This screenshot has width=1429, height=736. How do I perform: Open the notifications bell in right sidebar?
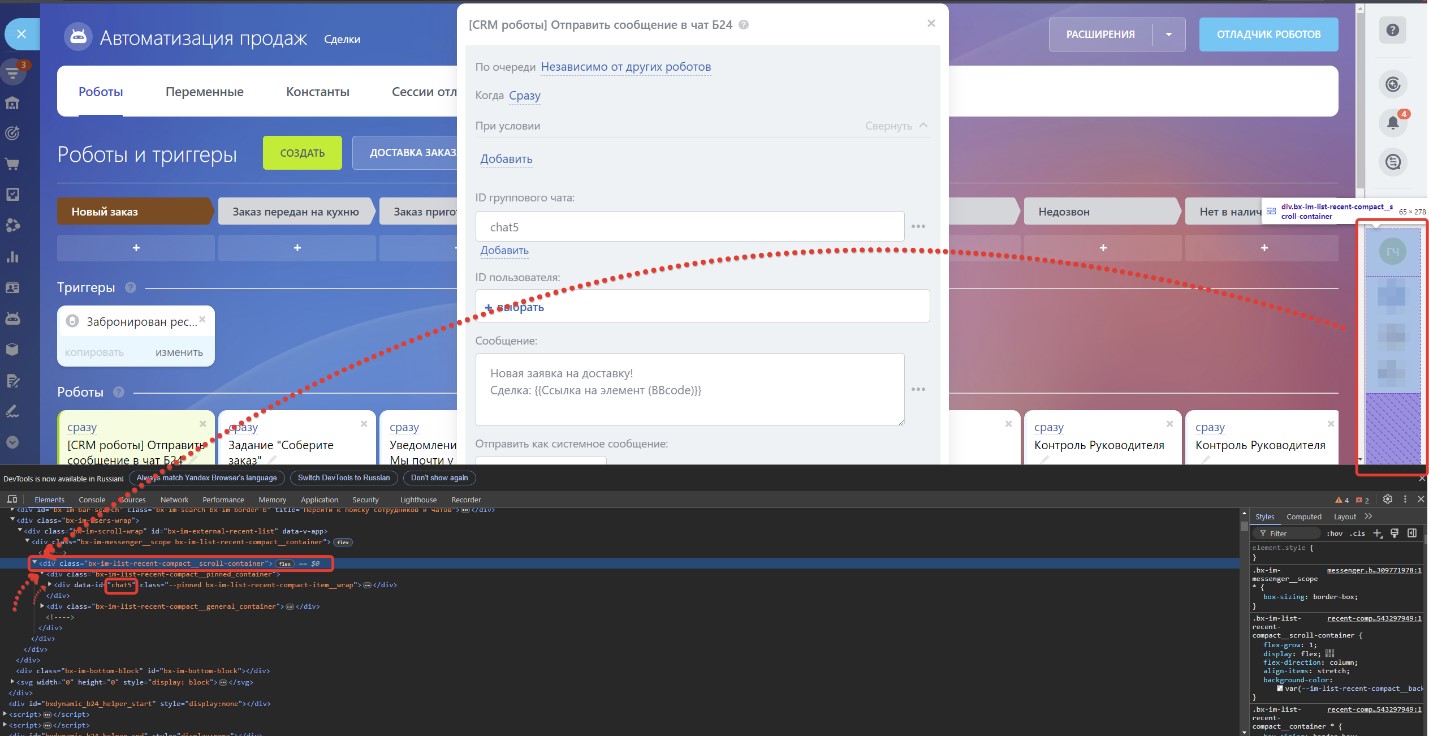coord(1391,123)
